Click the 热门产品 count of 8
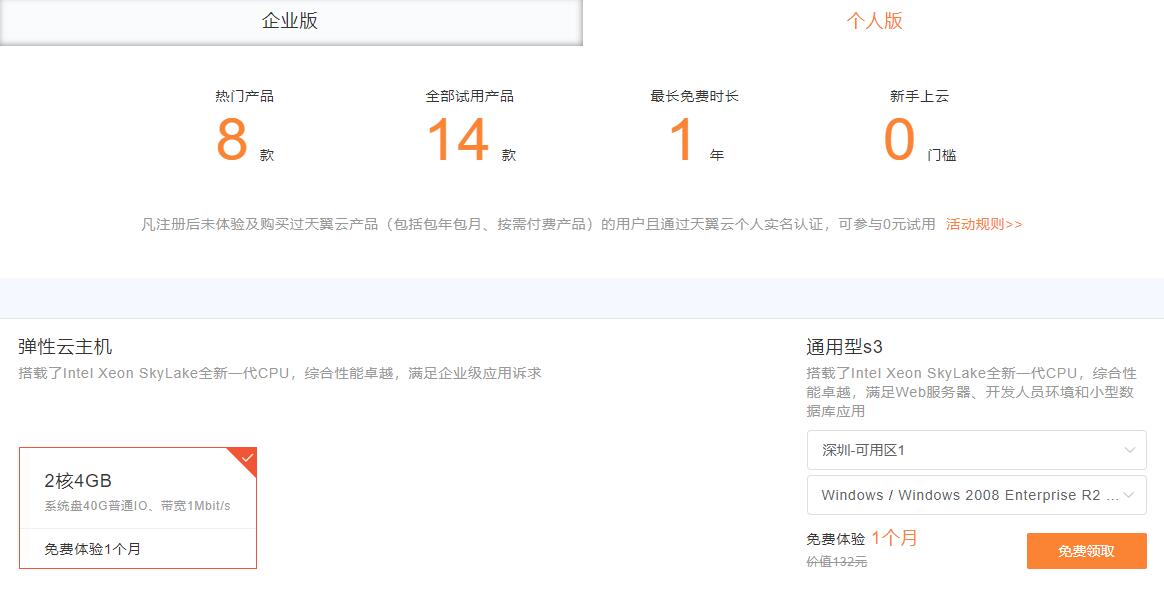1164x601 pixels. coord(233,140)
